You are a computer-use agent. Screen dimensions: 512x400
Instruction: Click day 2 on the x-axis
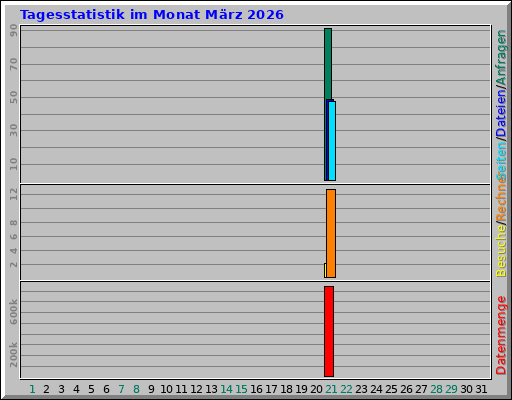[x=46, y=389]
